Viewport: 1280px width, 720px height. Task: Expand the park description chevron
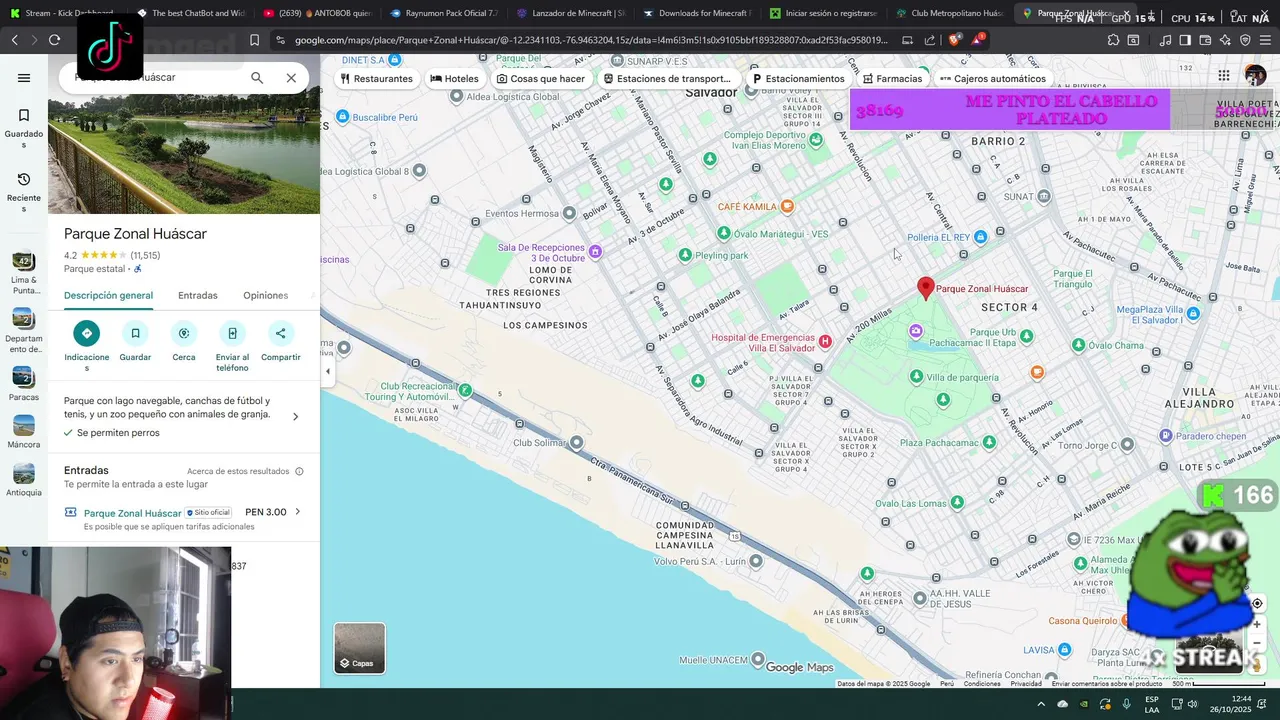click(295, 416)
